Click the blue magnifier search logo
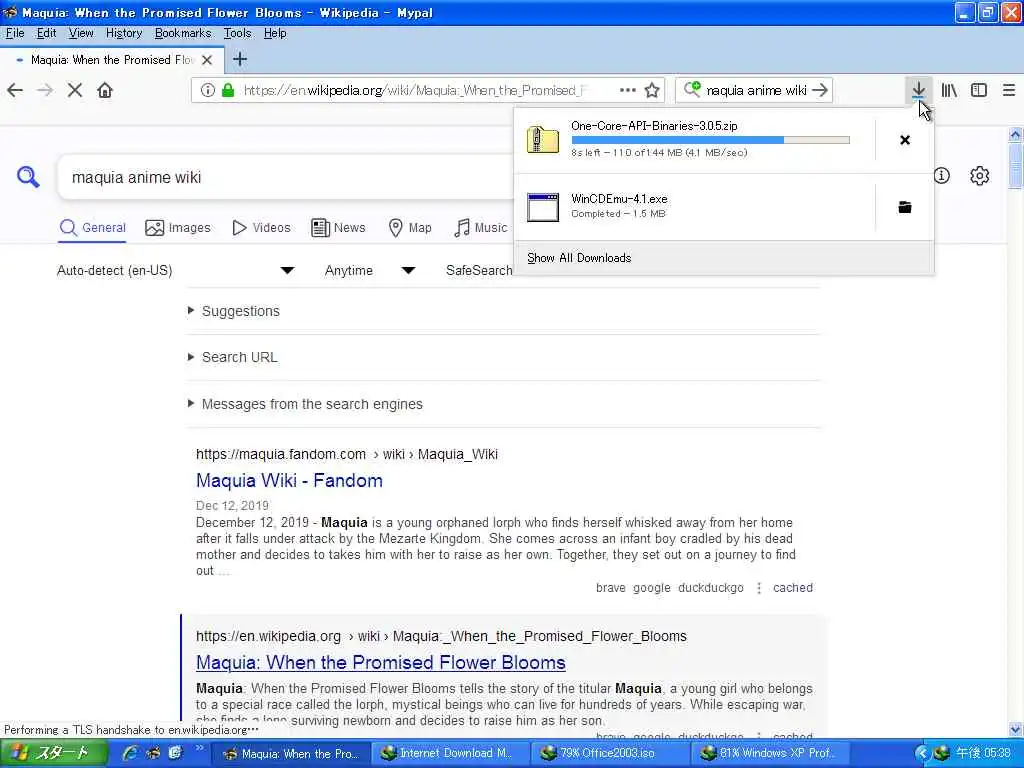The image size is (1024, 768). pyautogui.click(x=28, y=176)
